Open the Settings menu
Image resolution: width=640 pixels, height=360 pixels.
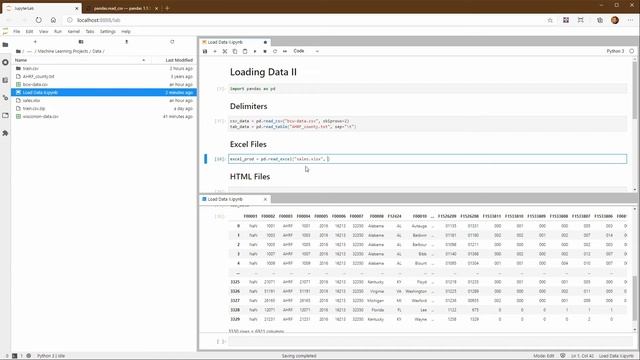tap(108, 31)
